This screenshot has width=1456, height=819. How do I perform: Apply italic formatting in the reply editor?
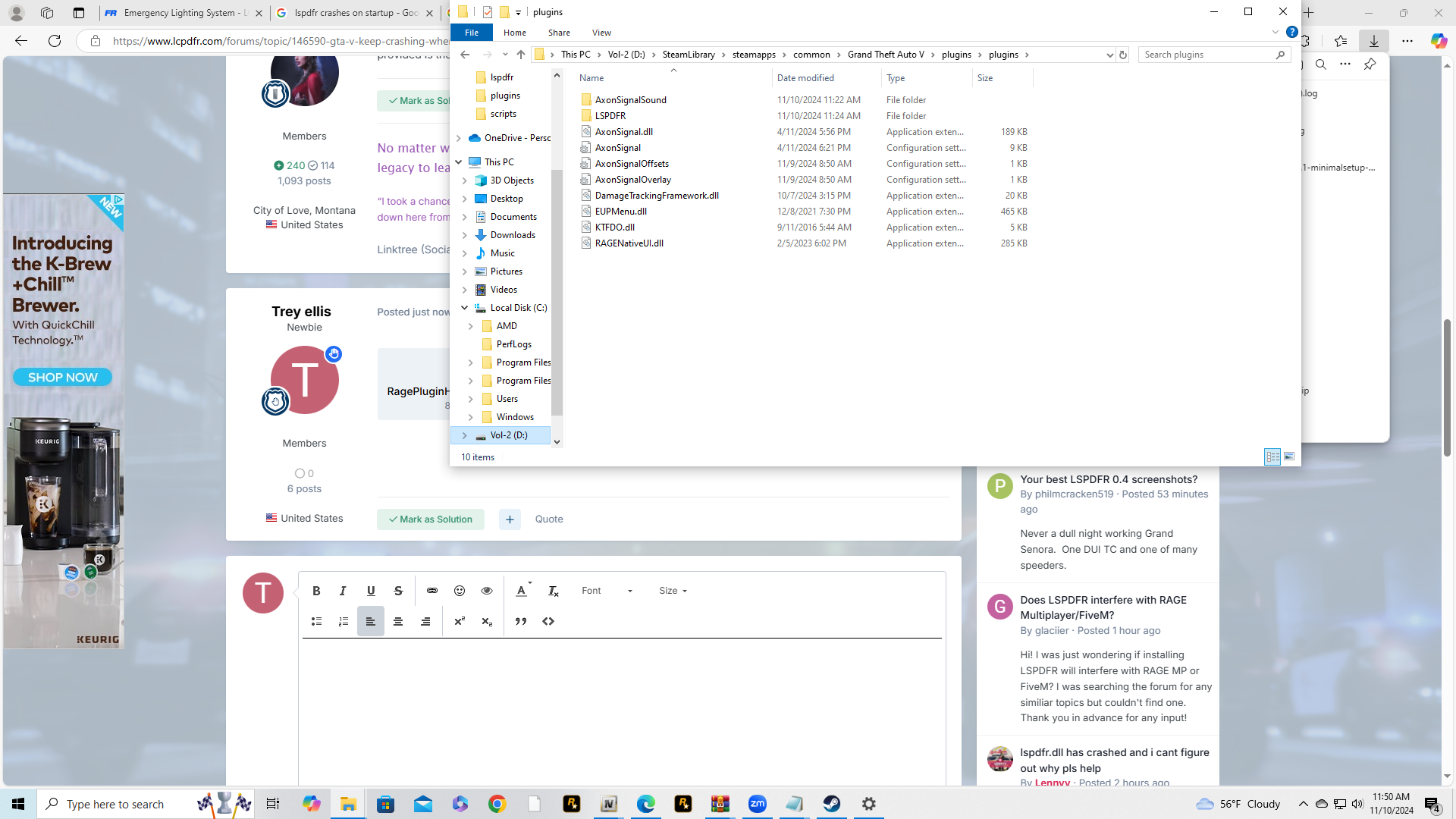click(343, 591)
